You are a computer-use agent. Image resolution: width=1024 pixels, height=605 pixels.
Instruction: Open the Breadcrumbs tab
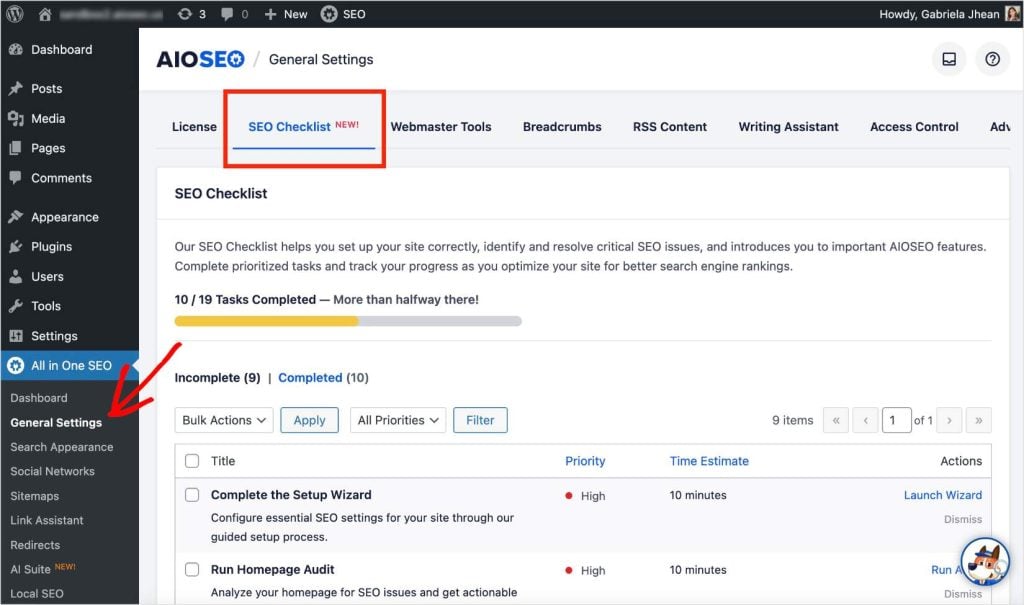[x=562, y=127]
